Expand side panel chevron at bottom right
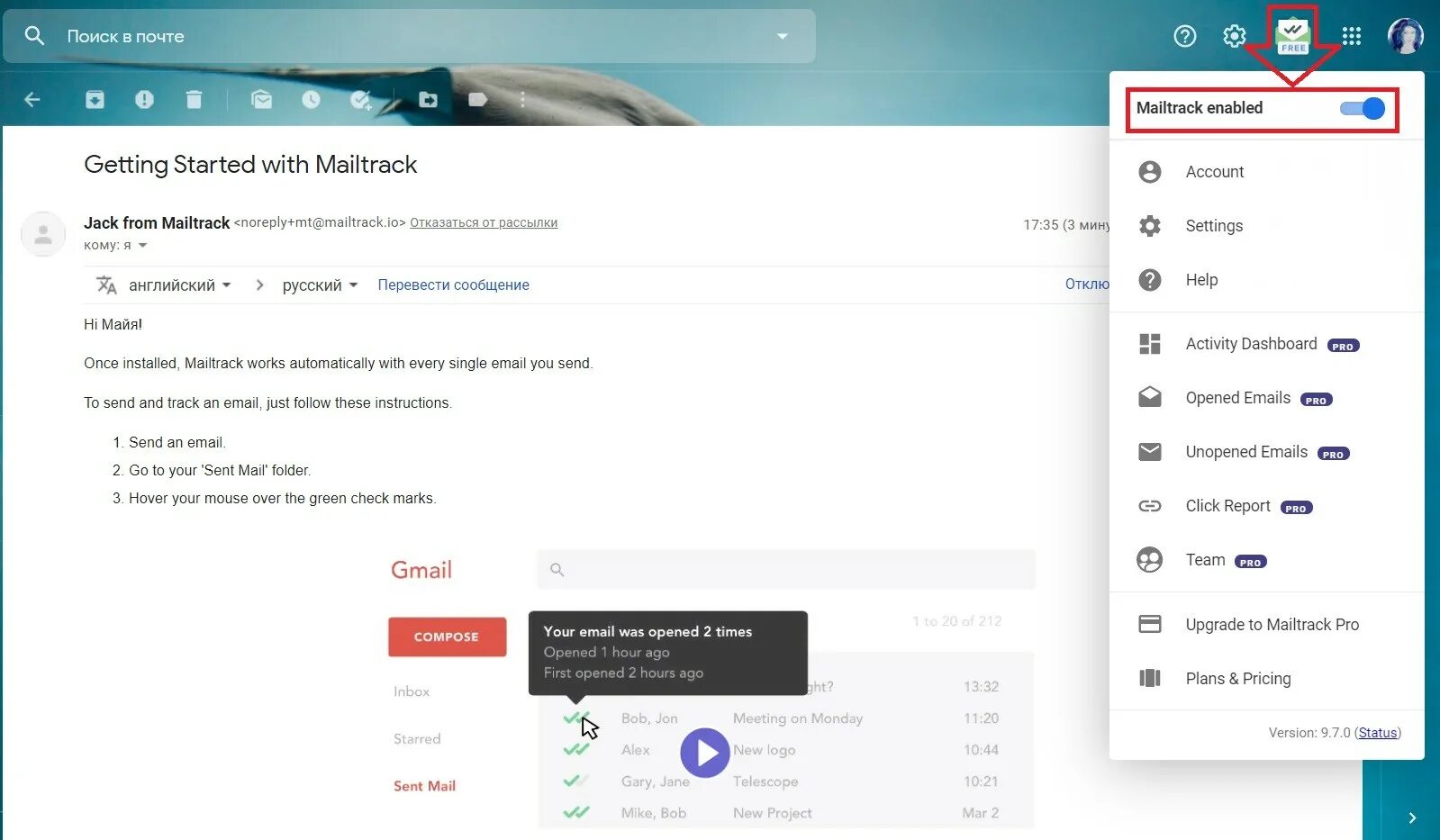Screen dimensions: 1440x840 click(x=1412, y=817)
